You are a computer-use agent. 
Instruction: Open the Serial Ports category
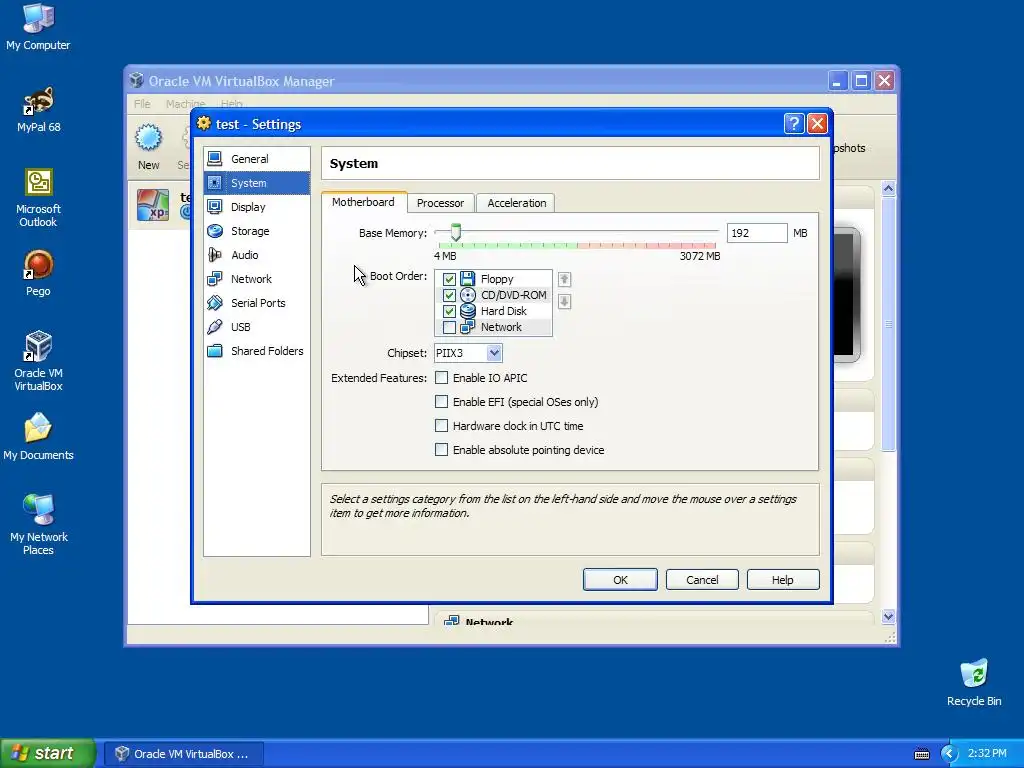click(x=257, y=303)
